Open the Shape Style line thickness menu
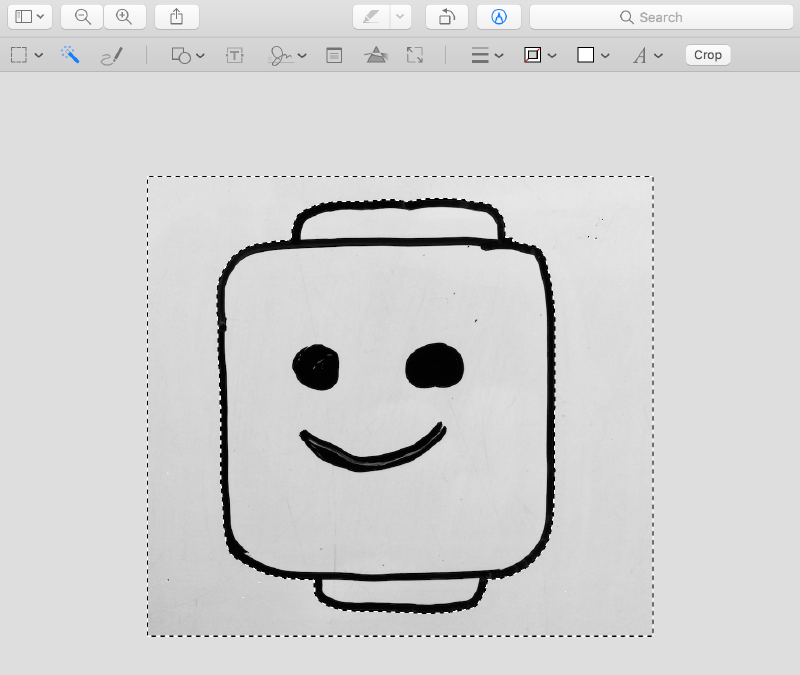Image resolution: width=800 pixels, height=675 pixels. (x=487, y=56)
